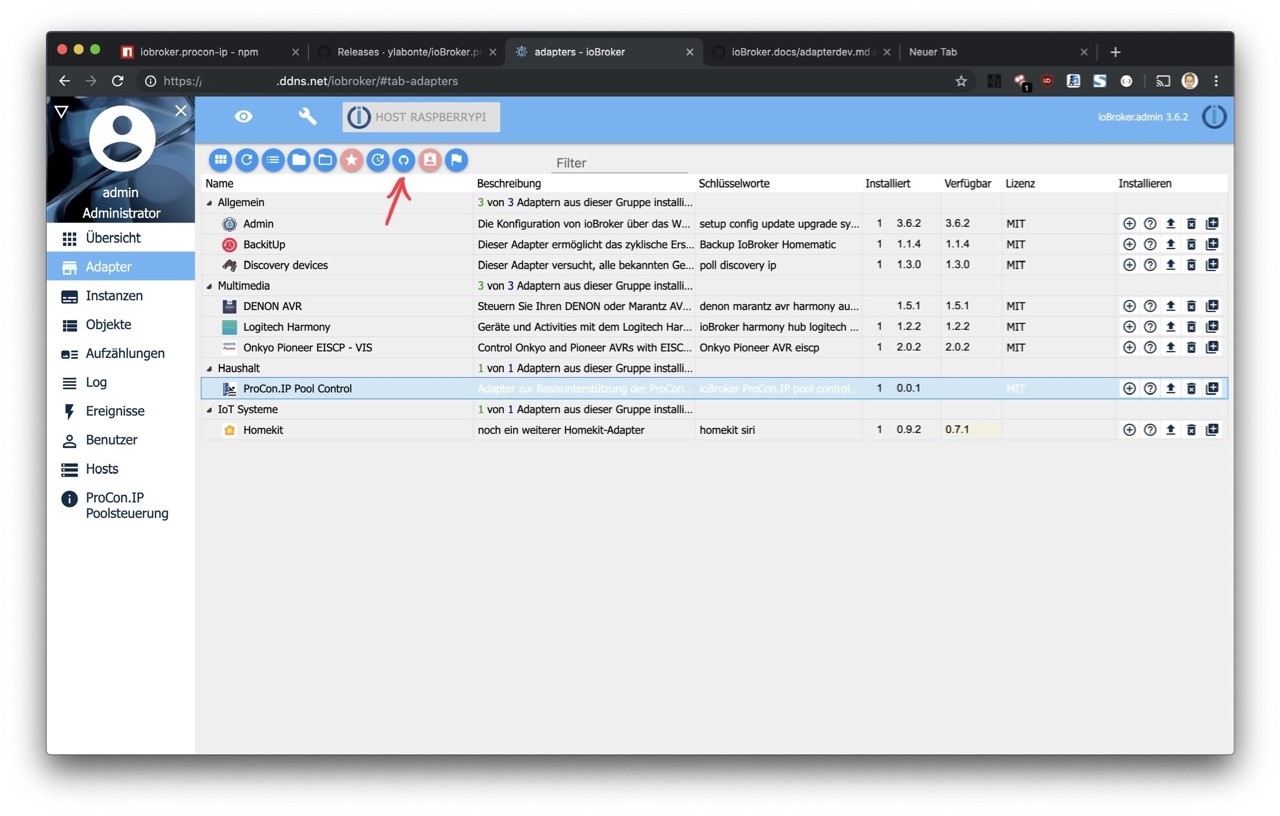Click the Verfügbar column header
The height and width of the screenshot is (816, 1280).
point(967,183)
